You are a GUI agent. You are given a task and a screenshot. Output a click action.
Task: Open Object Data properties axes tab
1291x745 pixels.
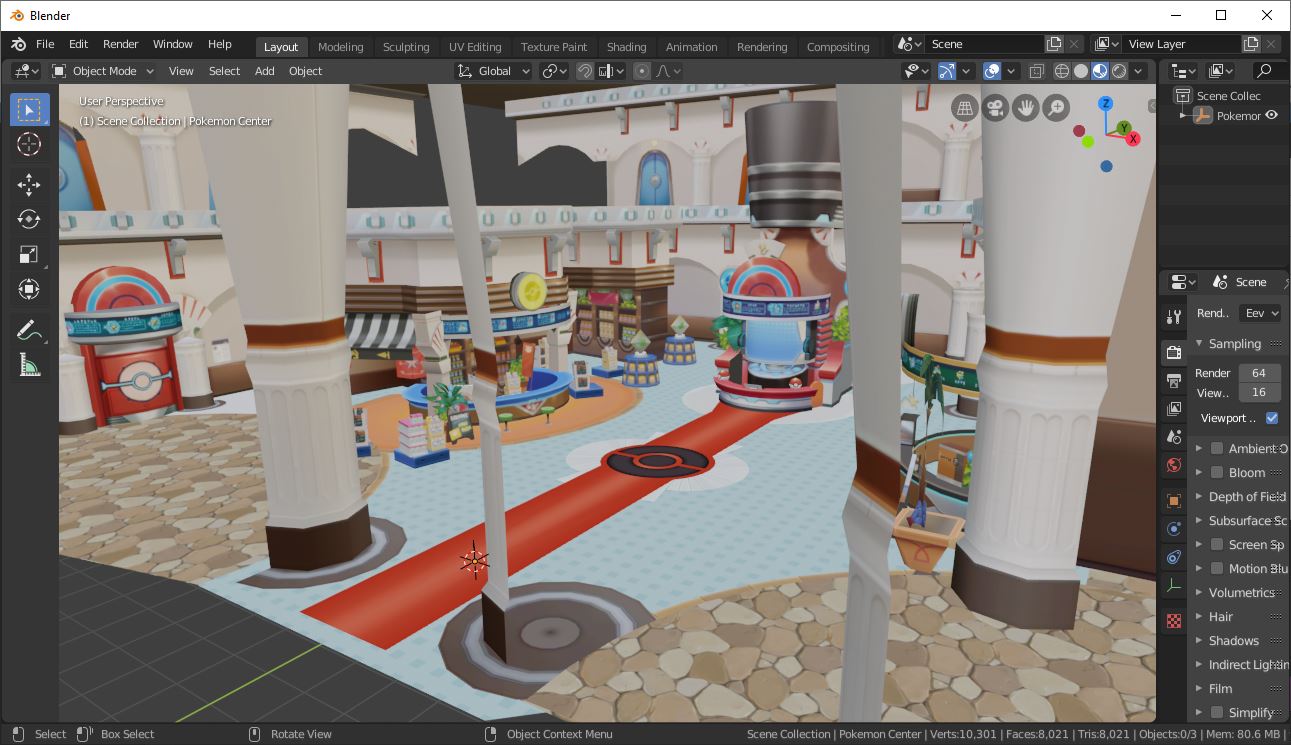coord(1174,586)
